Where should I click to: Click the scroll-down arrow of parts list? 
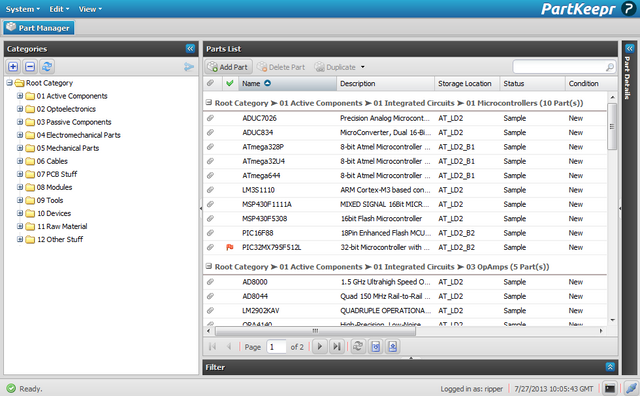[612, 320]
